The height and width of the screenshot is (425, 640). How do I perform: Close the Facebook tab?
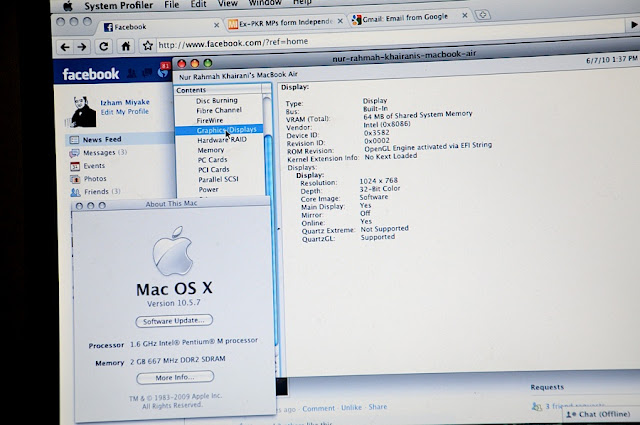(x=216, y=25)
